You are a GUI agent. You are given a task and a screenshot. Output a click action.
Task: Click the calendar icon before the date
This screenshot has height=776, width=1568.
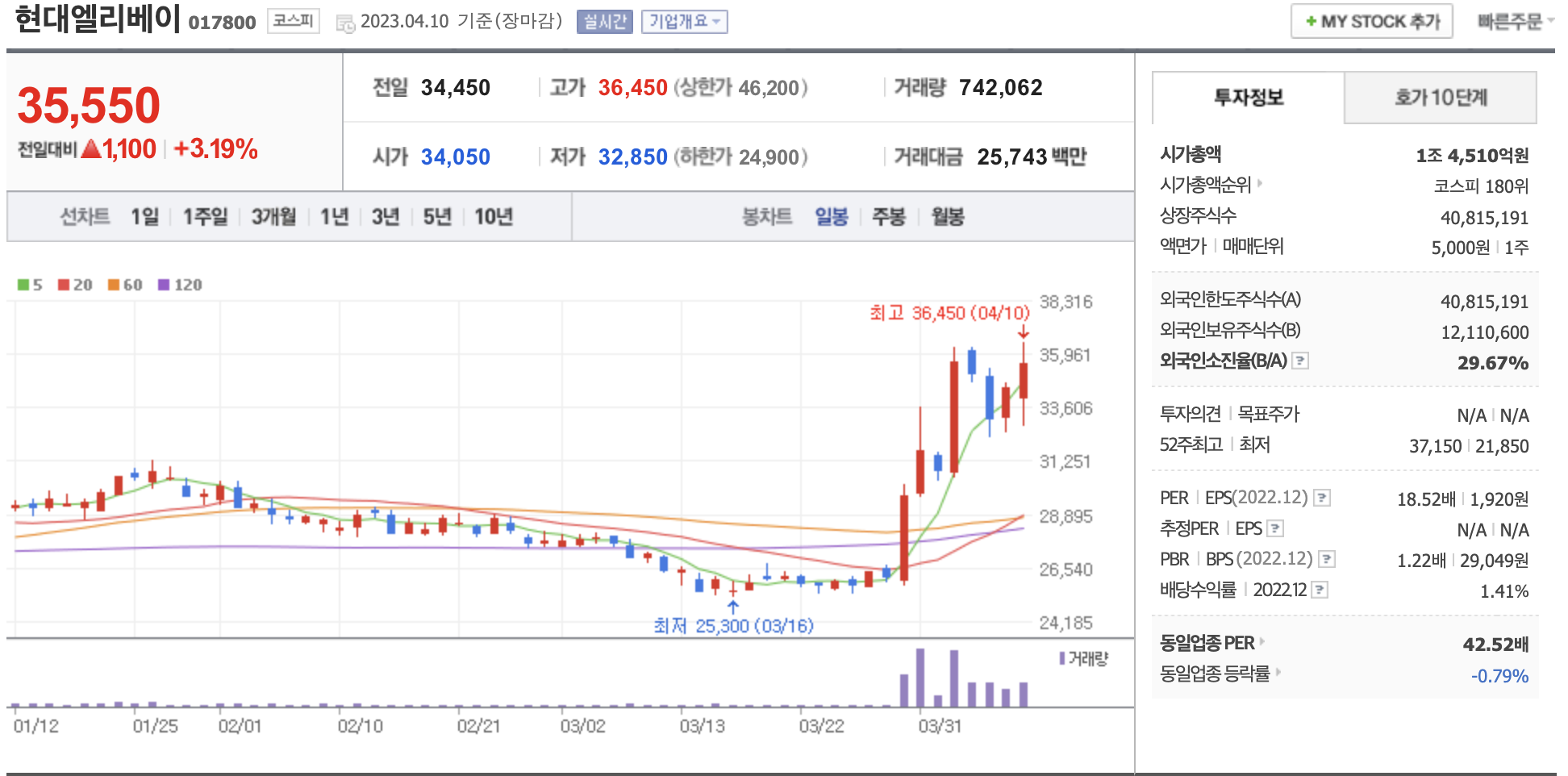[345, 23]
